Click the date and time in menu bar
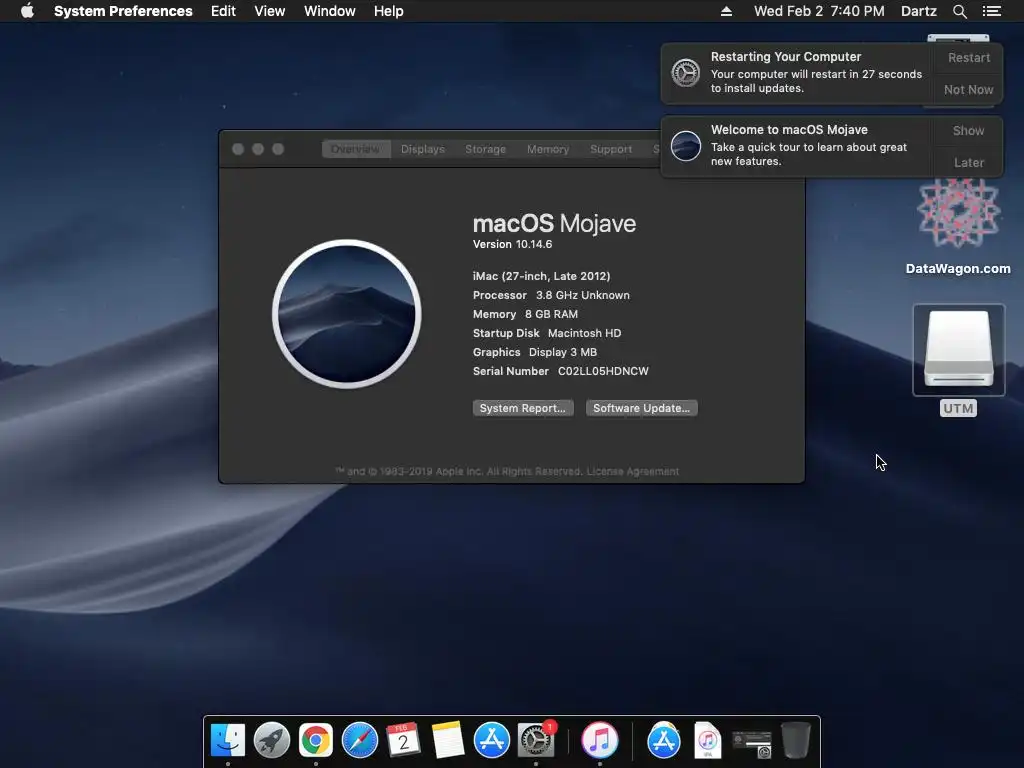The height and width of the screenshot is (768, 1024). (819, 11)
